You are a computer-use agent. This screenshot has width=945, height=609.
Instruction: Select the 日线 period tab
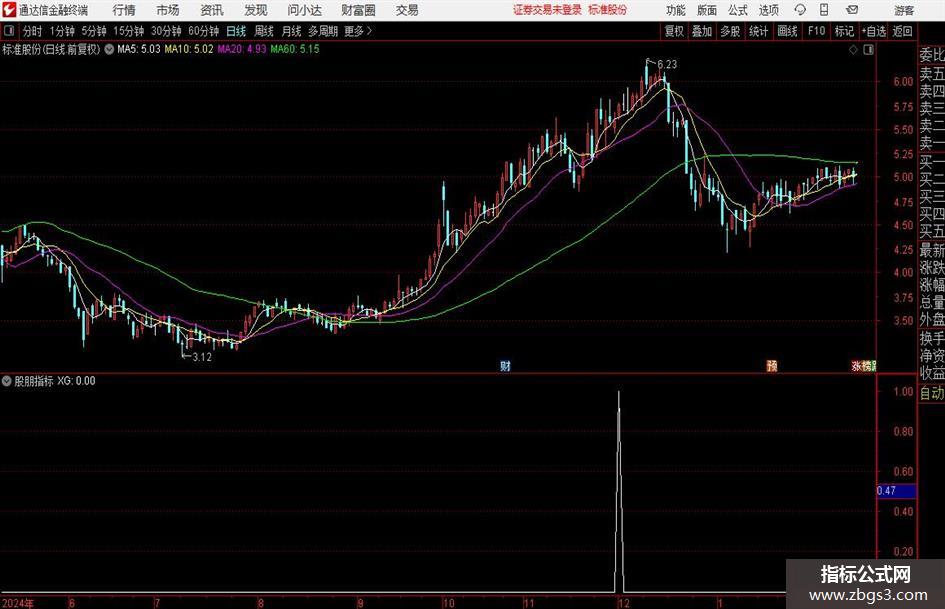click(x=236, y=31)
